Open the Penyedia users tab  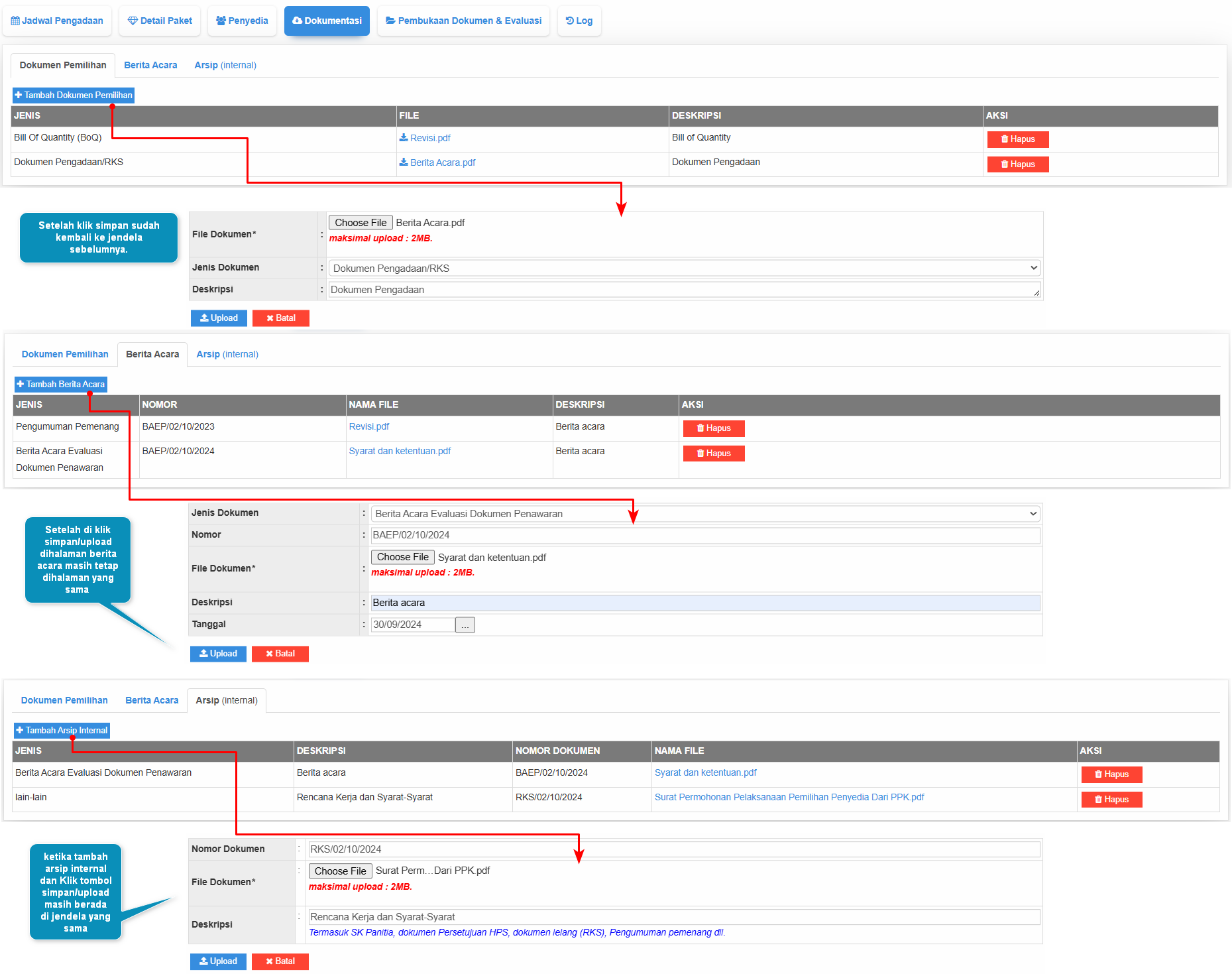click(242, 21)
